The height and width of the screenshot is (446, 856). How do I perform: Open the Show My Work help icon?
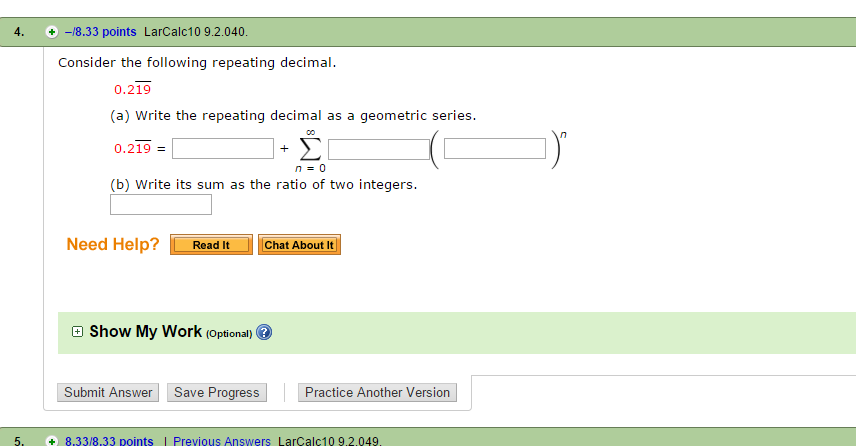point(264,332)
